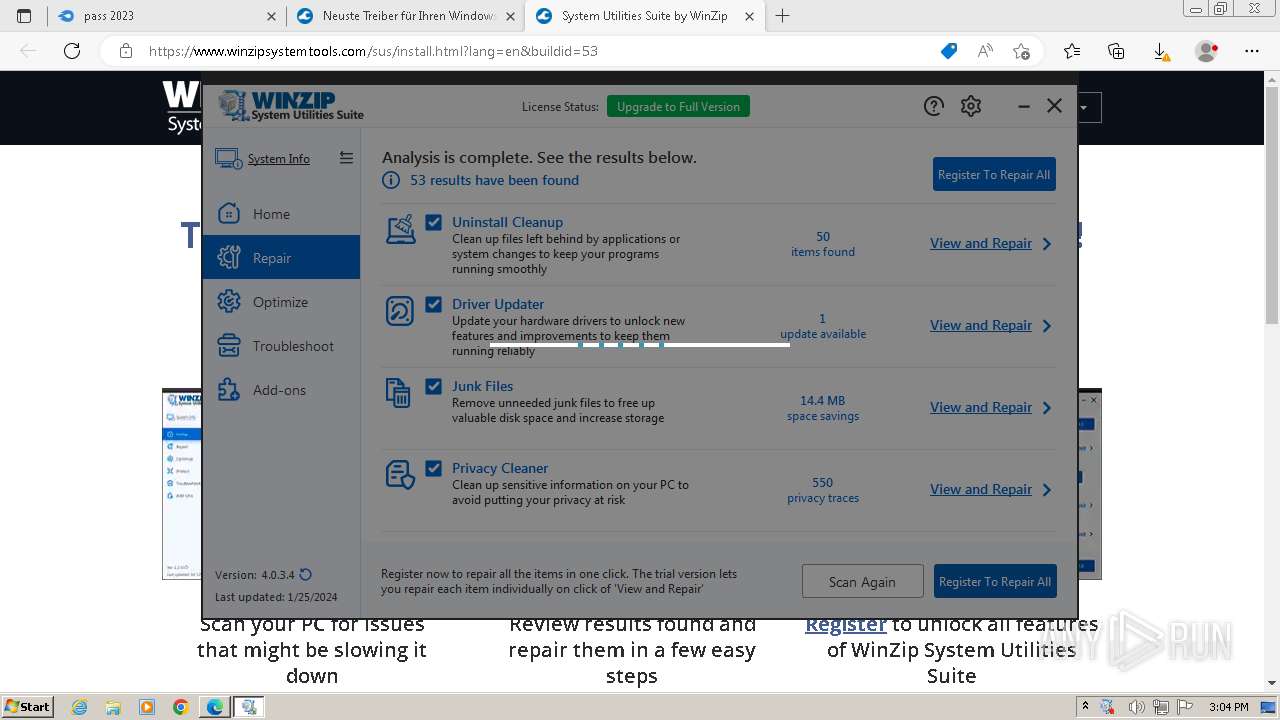
Task: Open a new browser tab
Action: pos(782,16)
